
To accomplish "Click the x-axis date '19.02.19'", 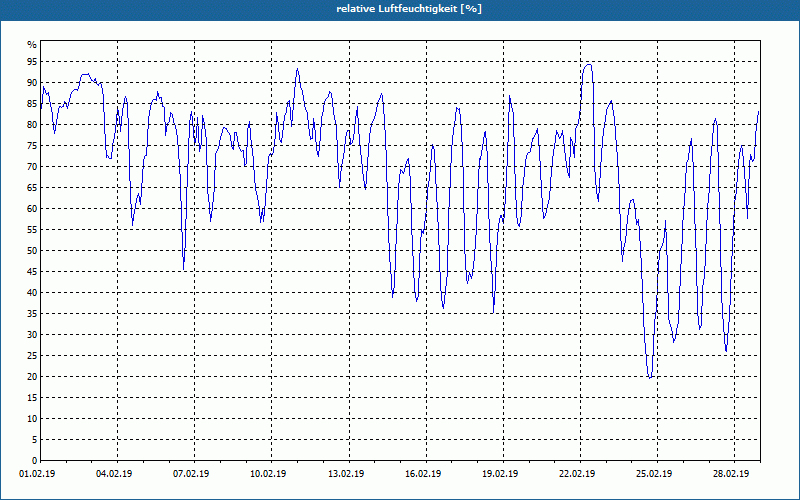I will [x=500, y=474].
